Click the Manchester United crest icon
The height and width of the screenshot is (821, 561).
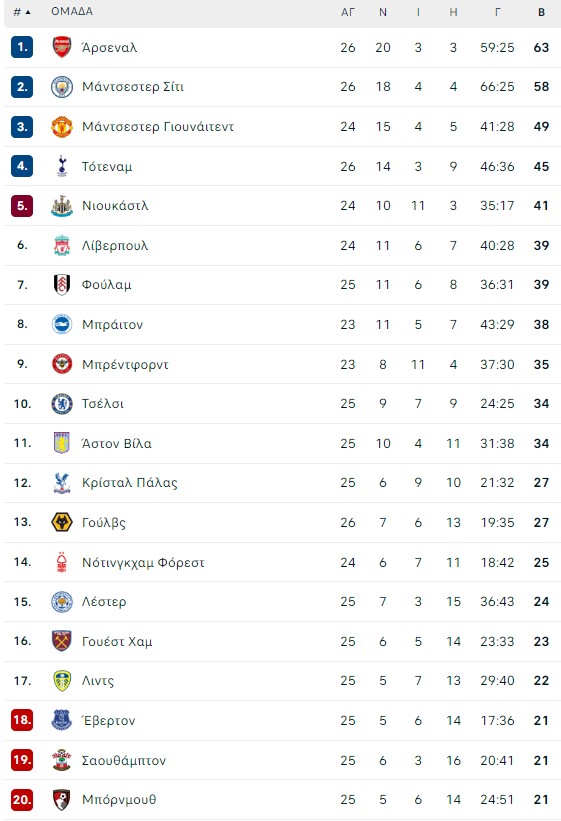coord(62,127)
